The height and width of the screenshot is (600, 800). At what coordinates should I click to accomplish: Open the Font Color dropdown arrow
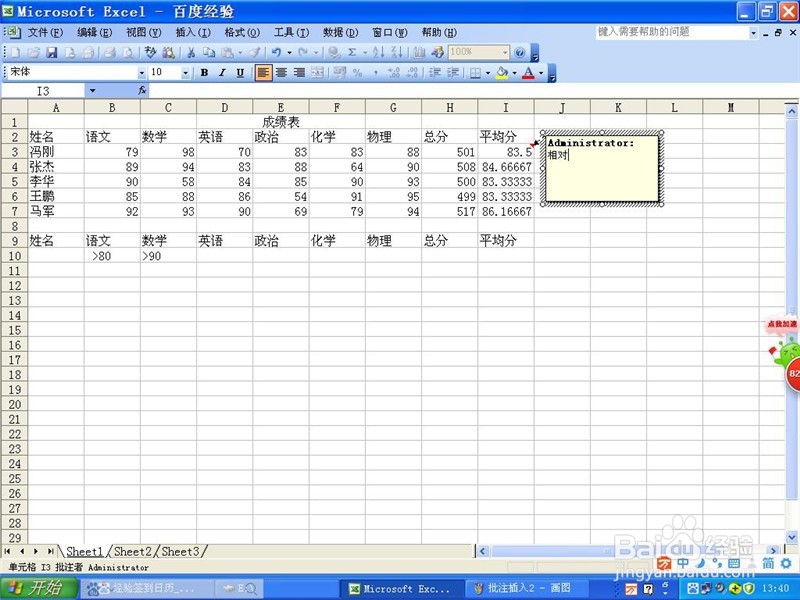541,73
